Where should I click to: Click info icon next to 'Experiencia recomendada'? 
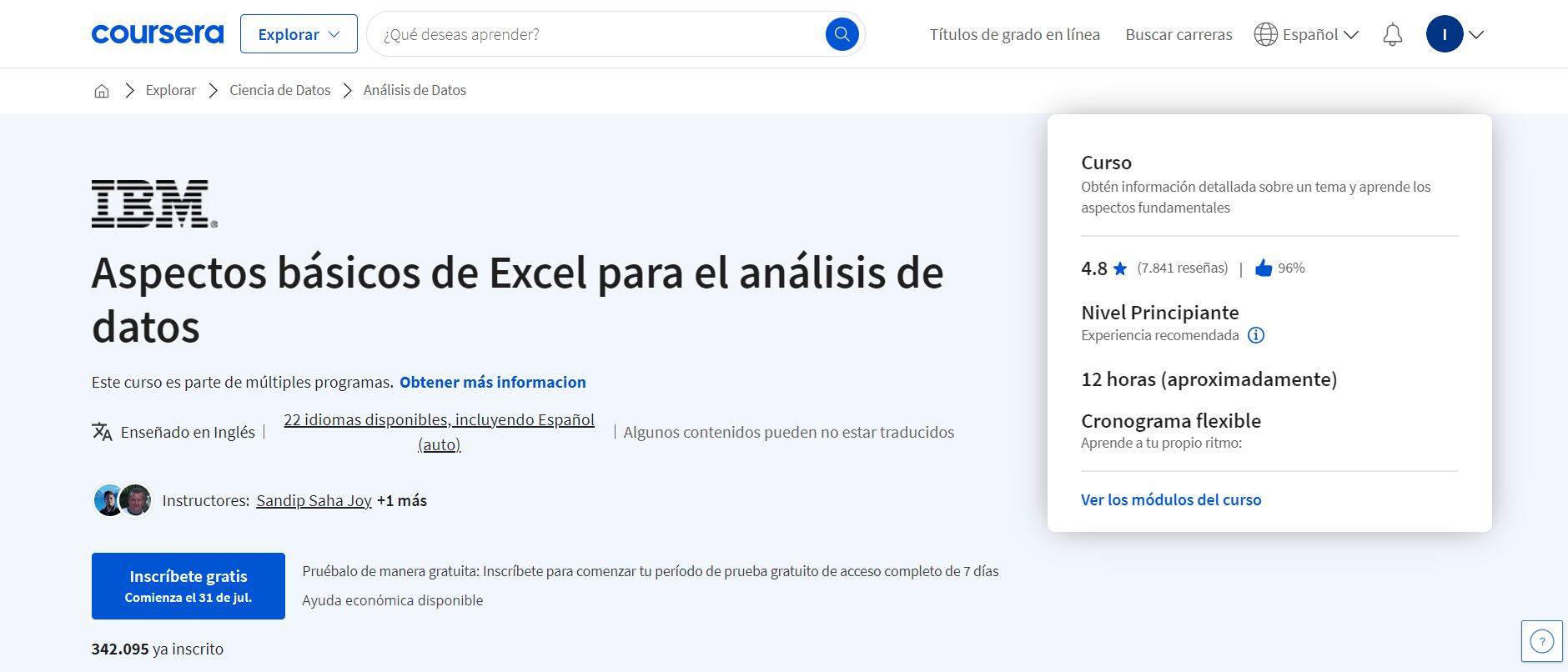pyautogui.click(x=1256, y=335)
